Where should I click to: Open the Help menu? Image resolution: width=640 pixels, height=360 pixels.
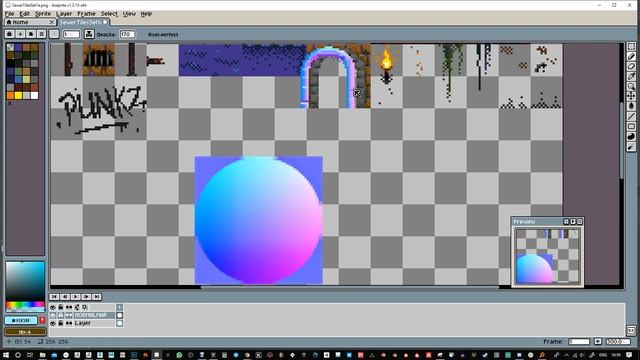[146, 13]
